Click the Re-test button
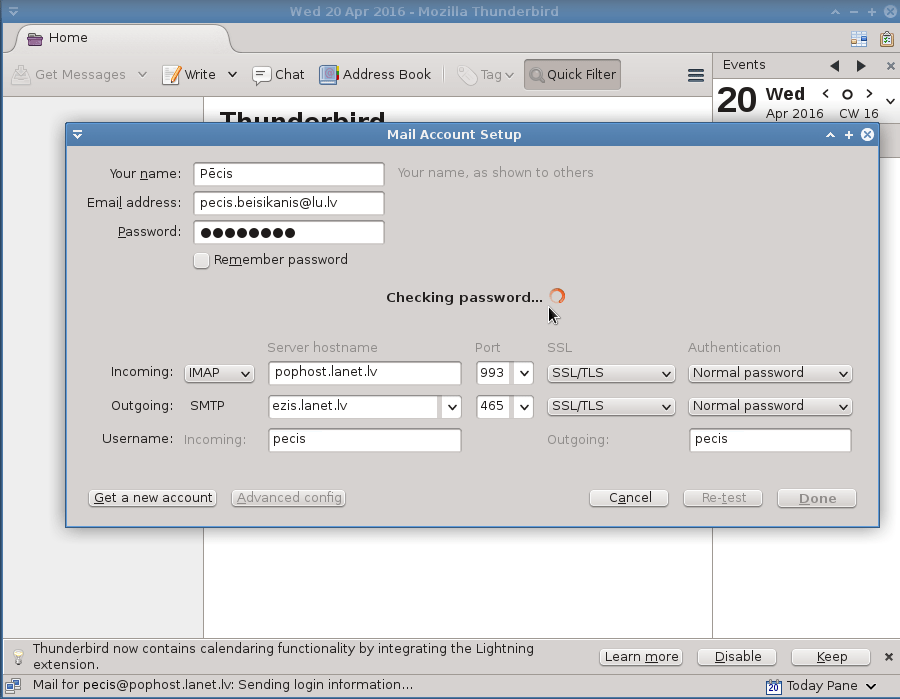900x699 pixels. [x=723, y=498]
